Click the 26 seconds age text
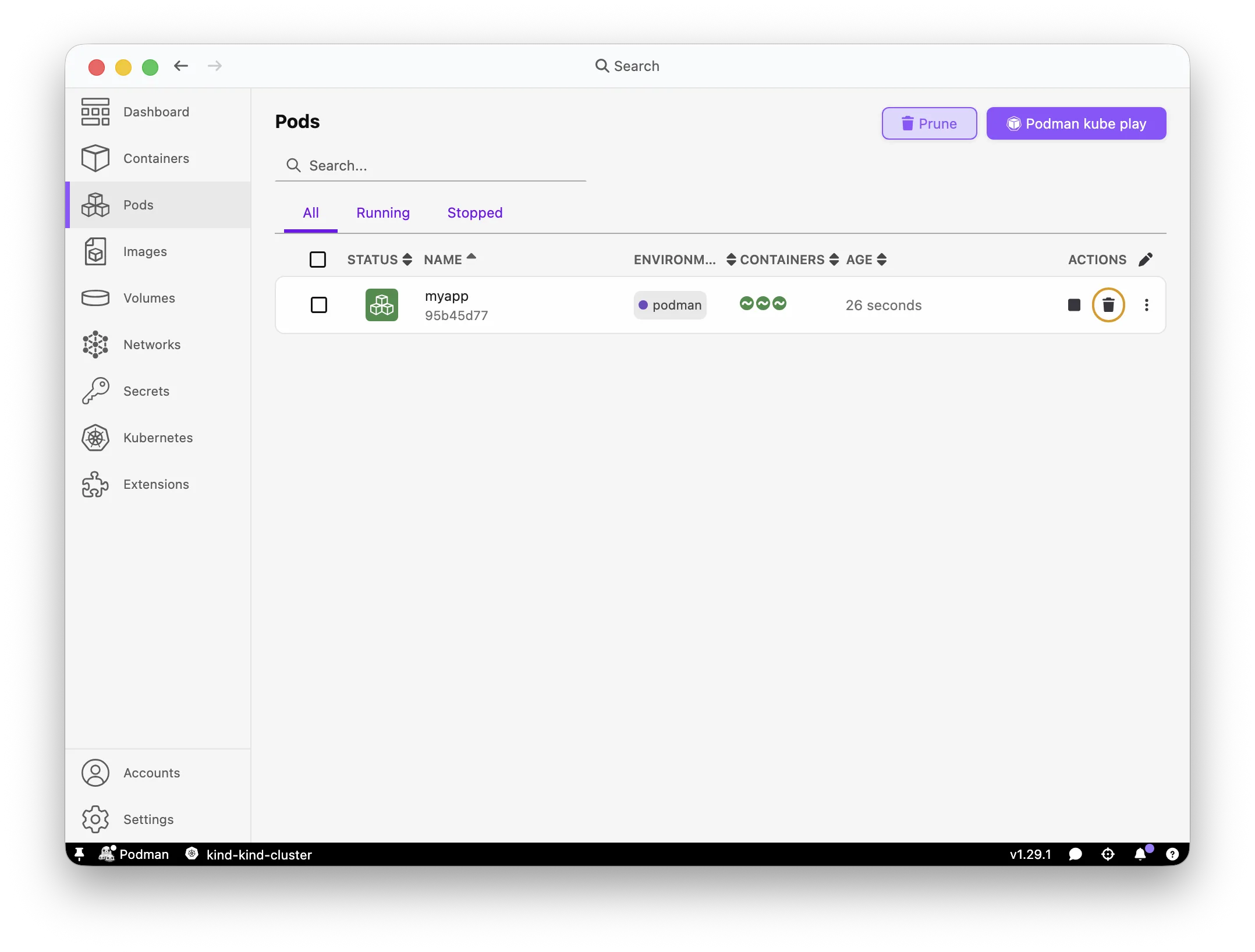The width and height of the screenshot is (1255, 952). pyautogui.click(x=884, y=306)
